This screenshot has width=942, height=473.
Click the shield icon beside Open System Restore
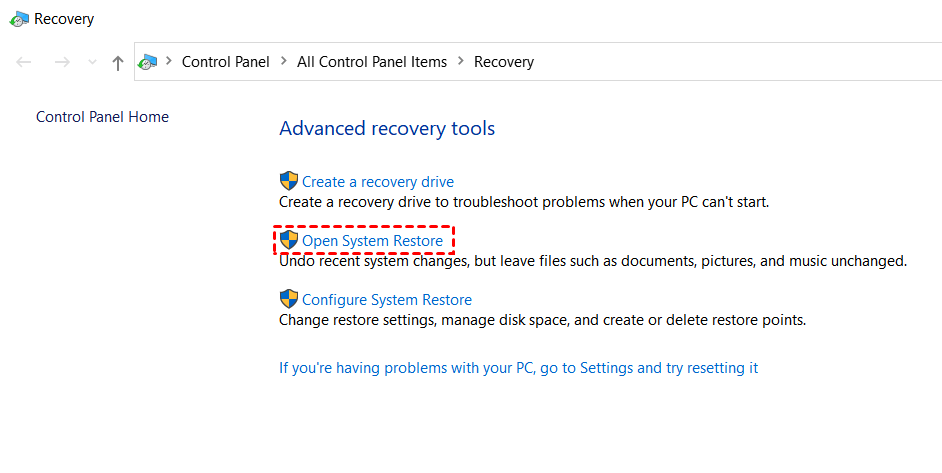tap(289, 240)
